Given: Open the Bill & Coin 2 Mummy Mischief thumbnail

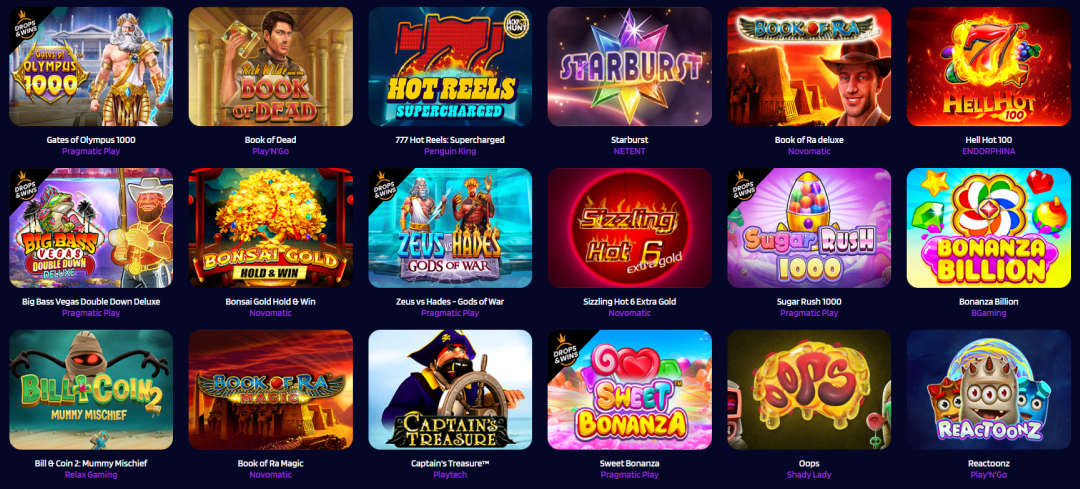Looking at the screenshot, I should (x=91, y=390).
